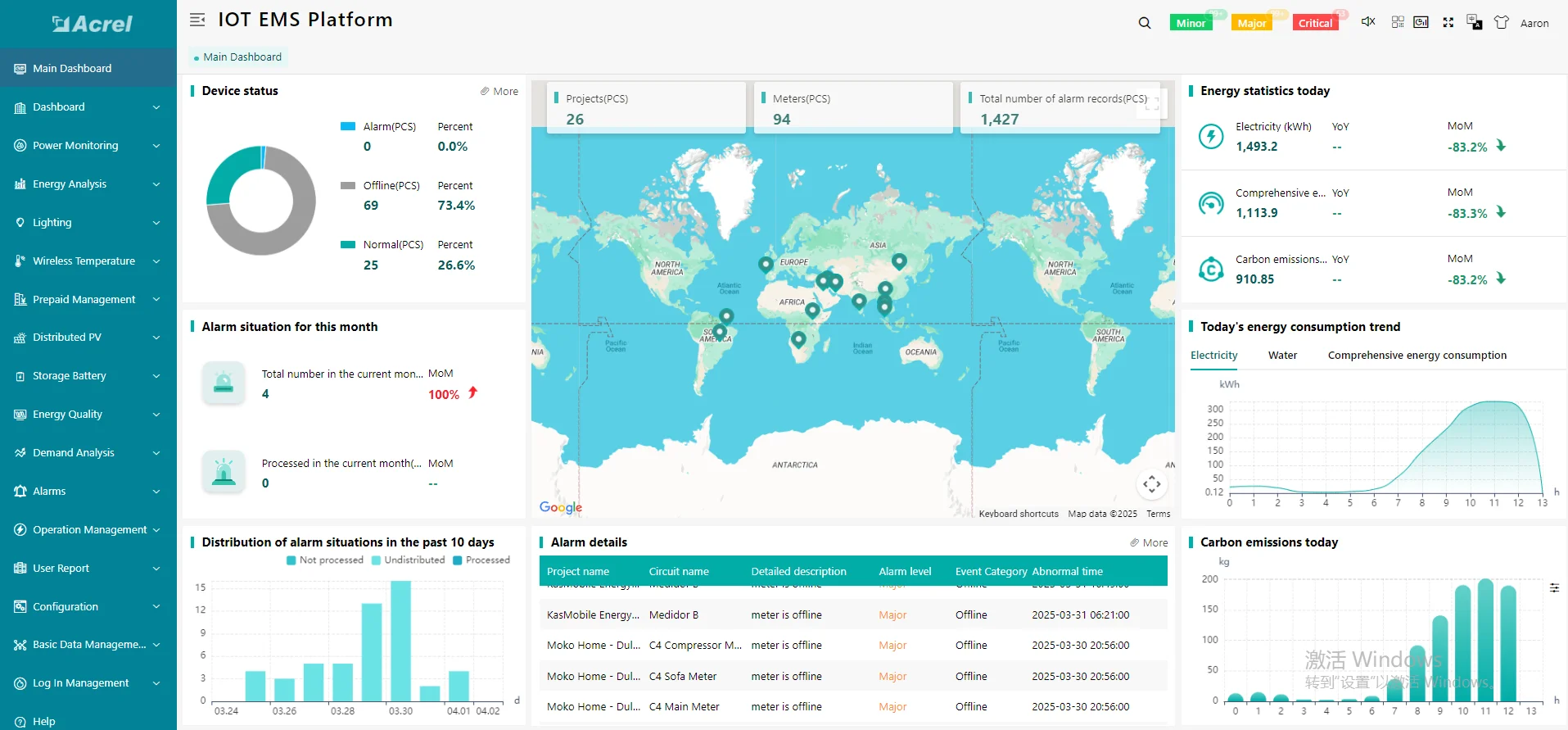Open the search magnifier icon
This screenshot has height=730, width=1568.
coord(1145,23)
